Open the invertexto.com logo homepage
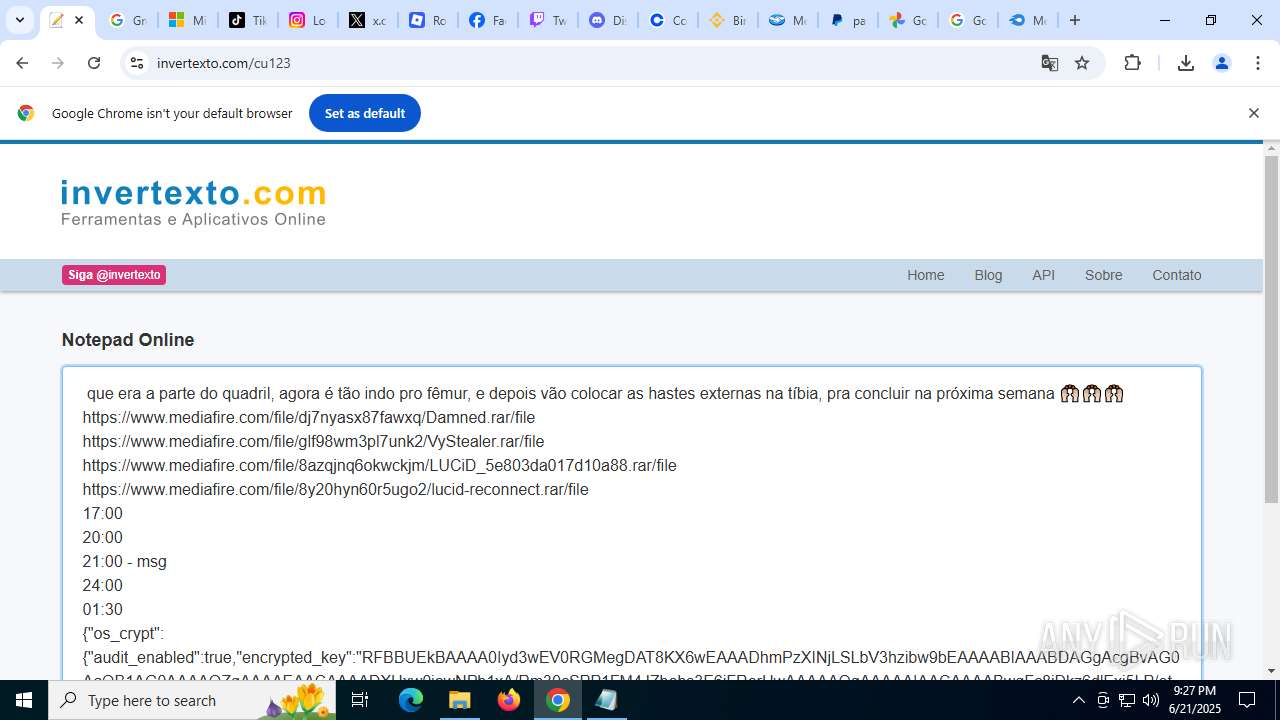 click(193, 202)
